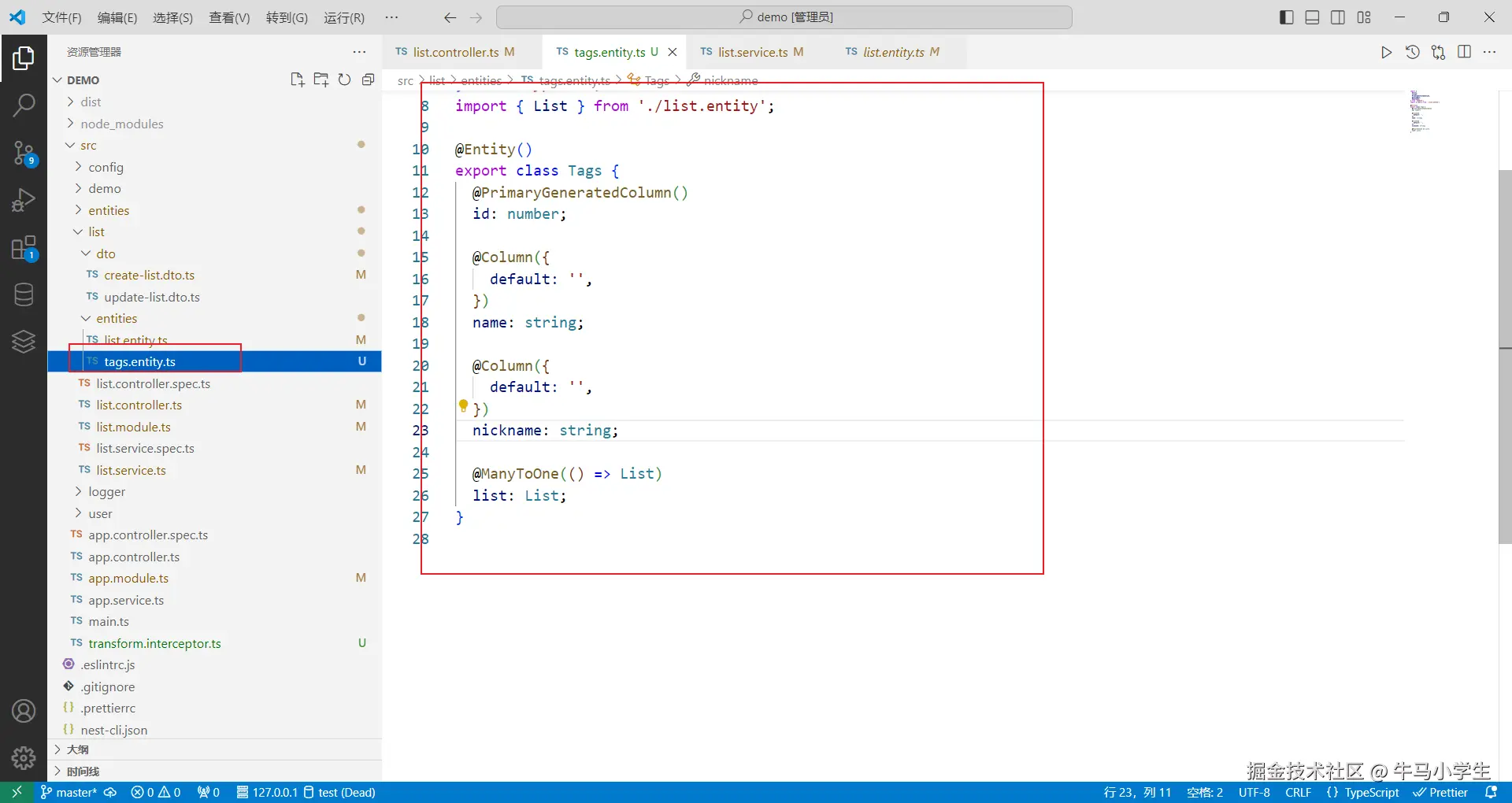This screenshot has width=1512, height=803.
Task: Open the 文件(F) menu
Action: point(61,17)
